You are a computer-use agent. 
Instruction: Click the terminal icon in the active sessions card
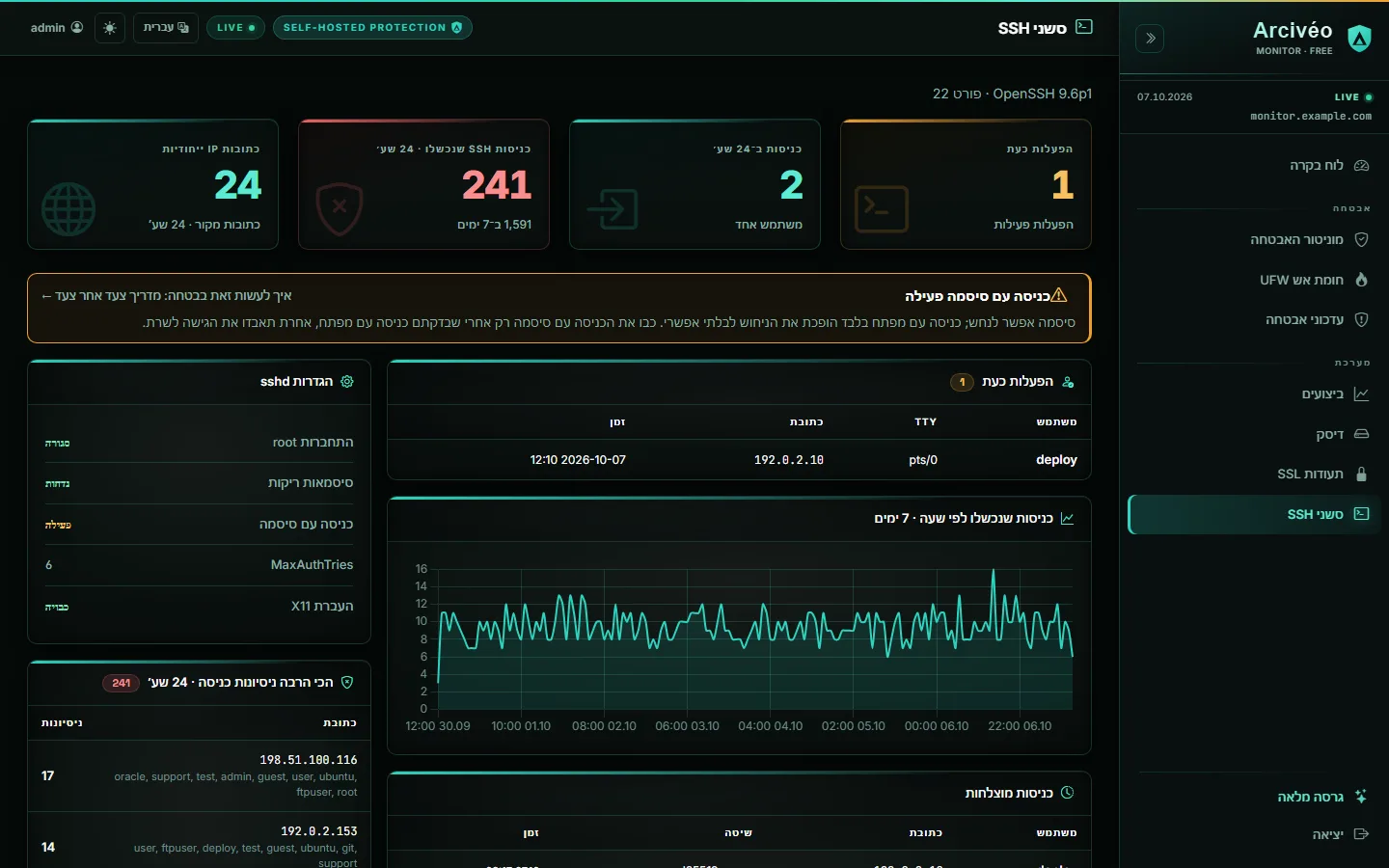pos(882,209)
